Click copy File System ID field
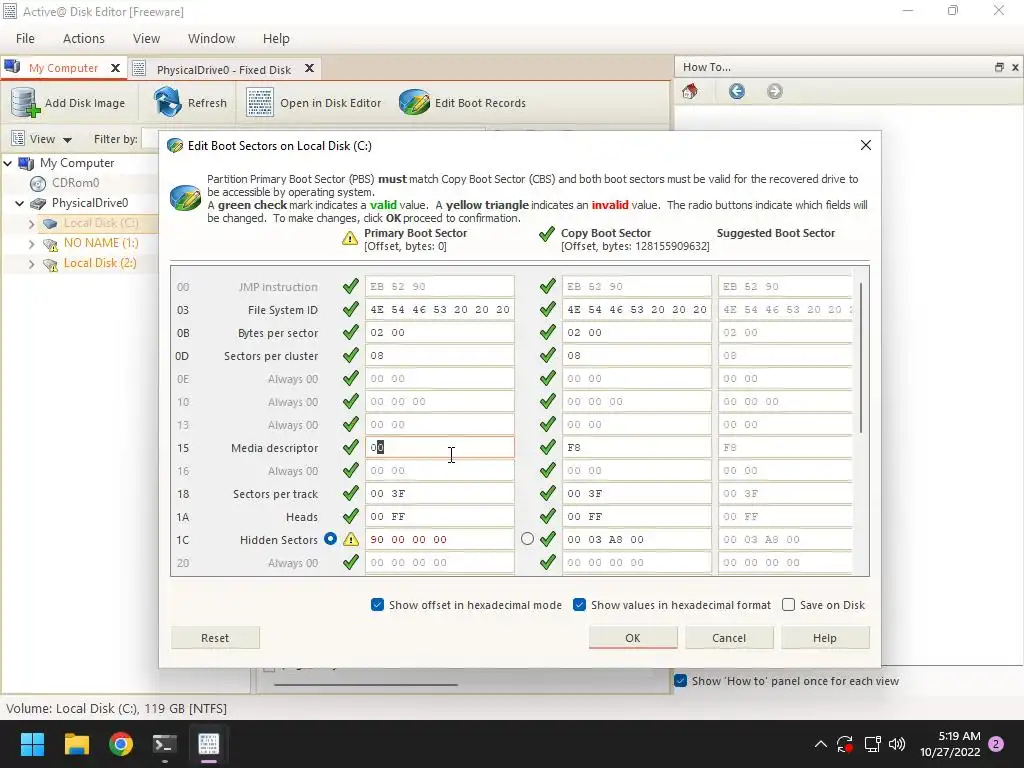Screen dimensions: 1024x768 point(637,310)
